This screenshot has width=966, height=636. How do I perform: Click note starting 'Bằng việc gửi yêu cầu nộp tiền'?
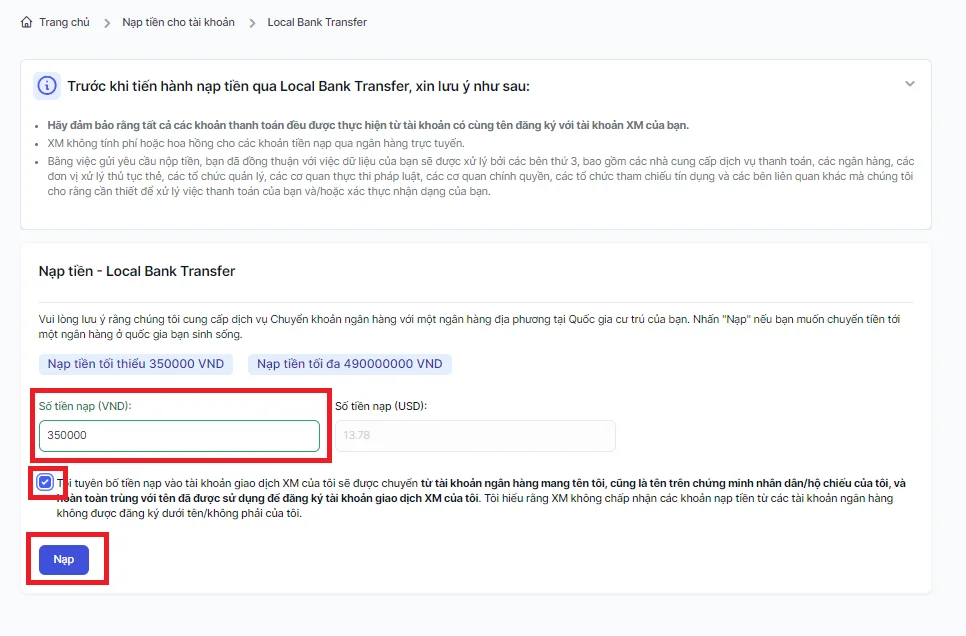tap(481, 176)
